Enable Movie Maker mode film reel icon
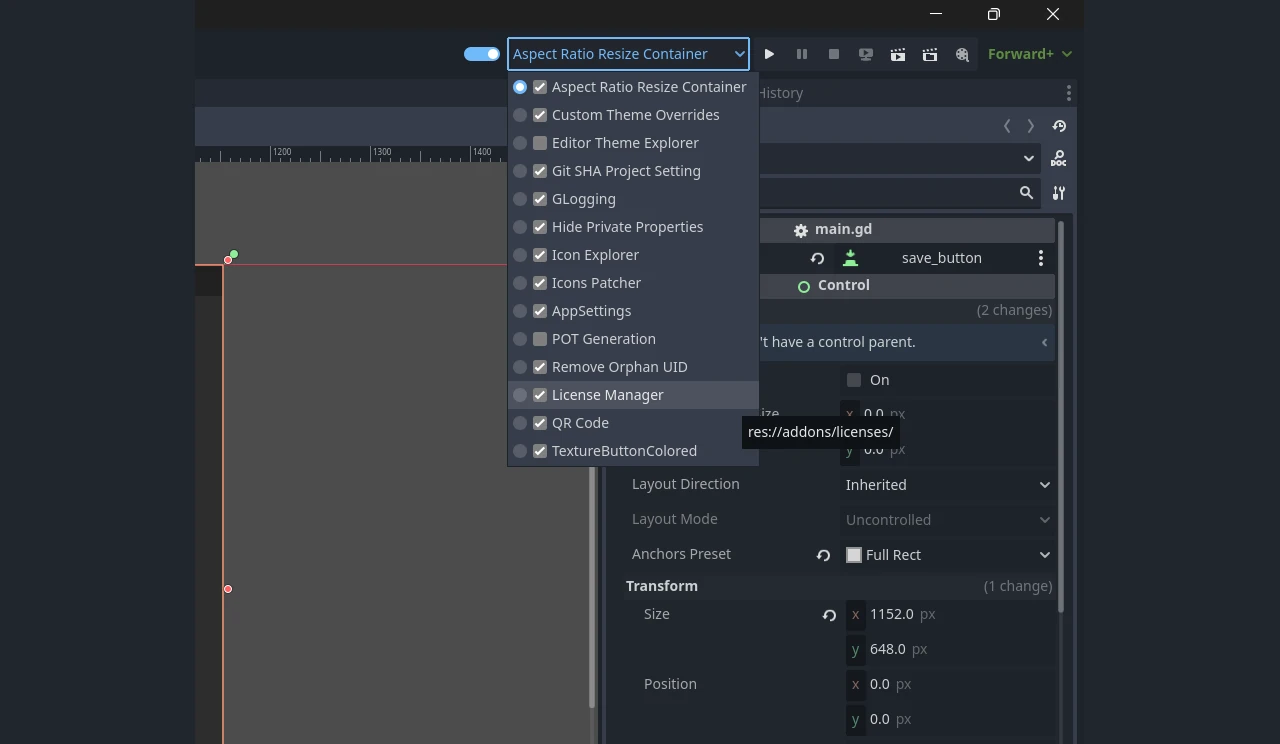This screenshot has width=1280, height=744. point(962,54)
